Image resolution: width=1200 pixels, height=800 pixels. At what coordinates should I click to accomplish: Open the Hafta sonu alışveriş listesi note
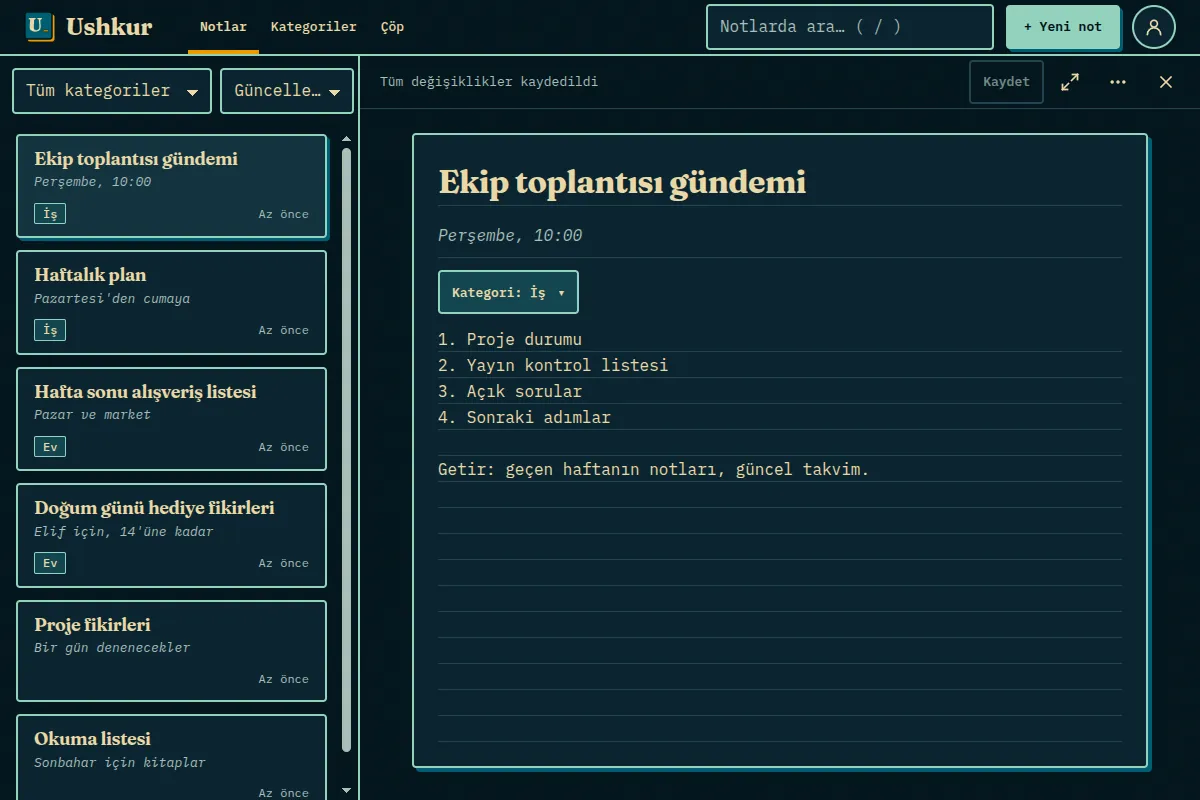tap(171, 419)
